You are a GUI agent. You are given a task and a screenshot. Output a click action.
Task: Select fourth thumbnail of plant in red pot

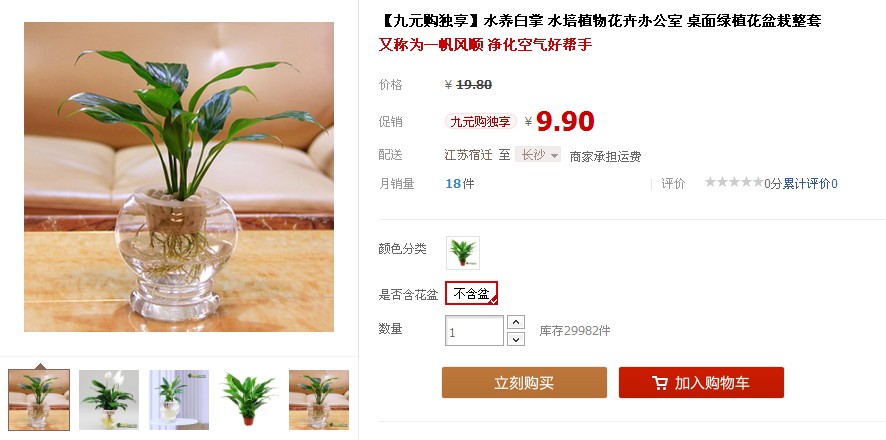click(249, 400)
